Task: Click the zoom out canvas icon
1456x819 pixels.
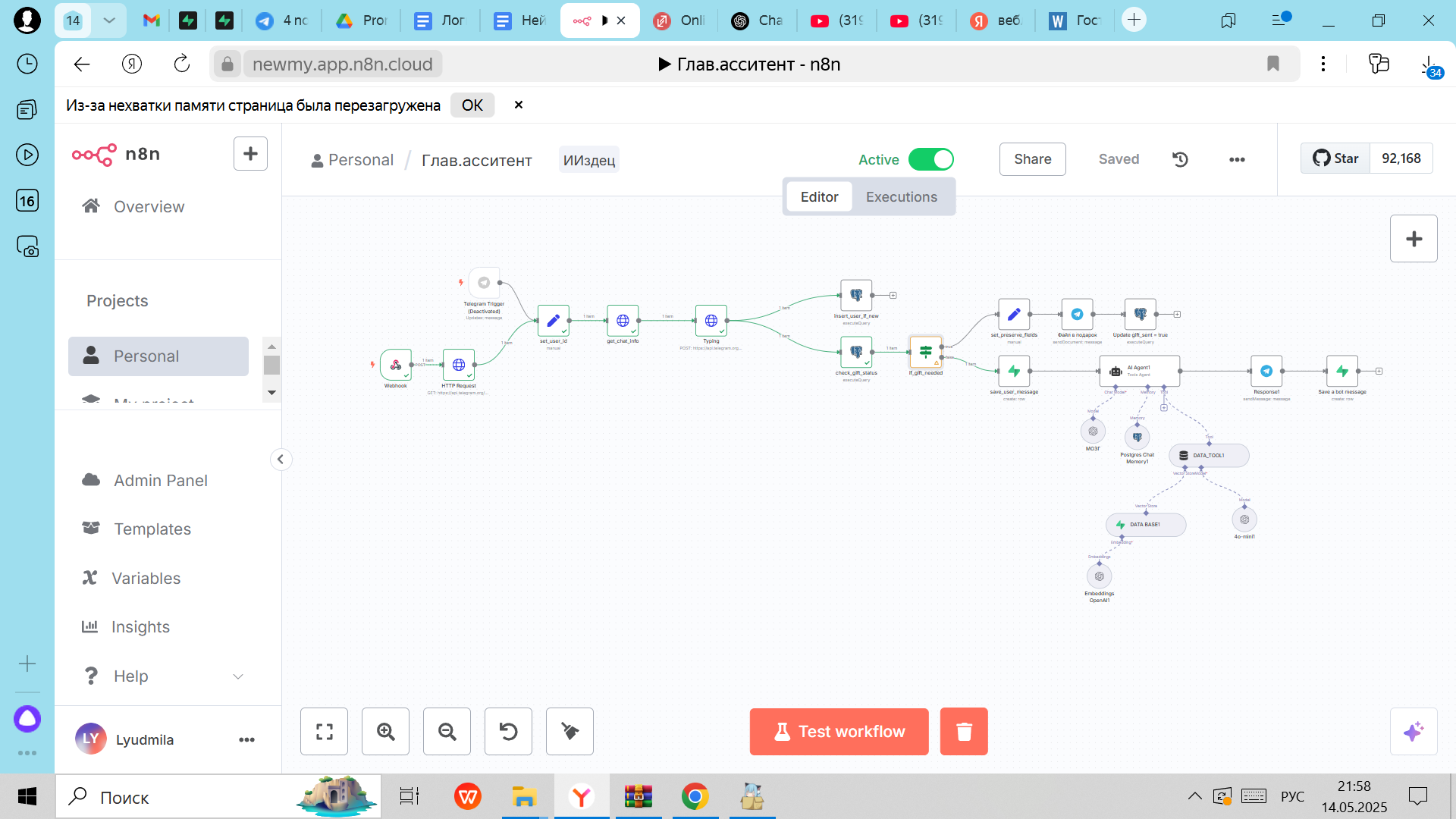Action: coord(447,732)
